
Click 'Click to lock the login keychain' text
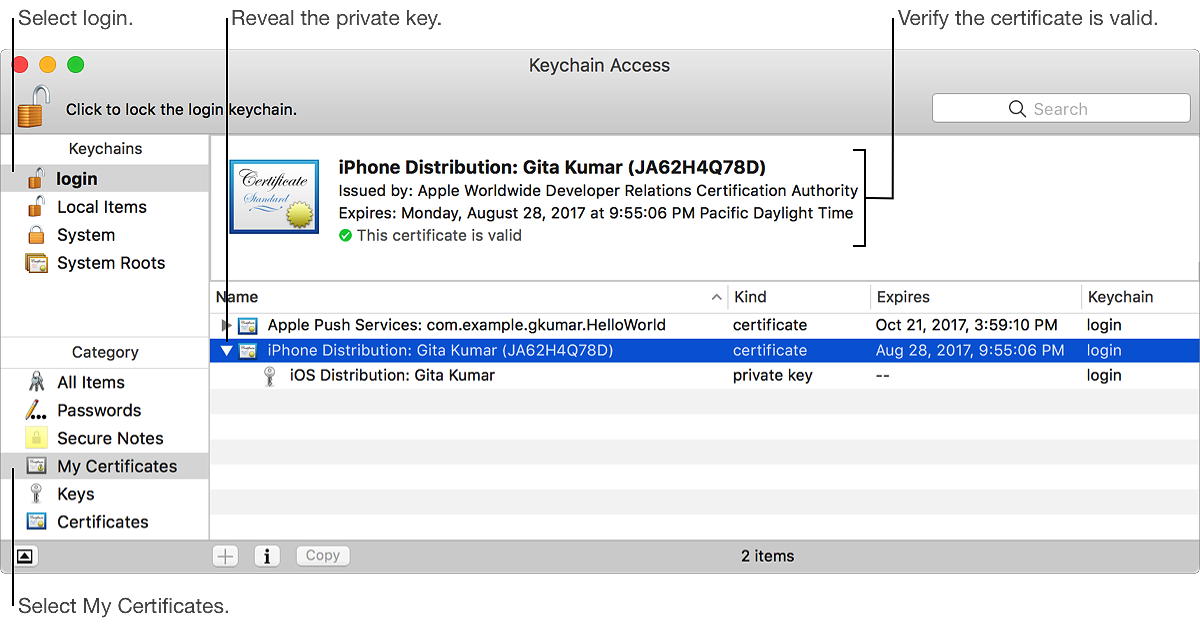(181, 110)
